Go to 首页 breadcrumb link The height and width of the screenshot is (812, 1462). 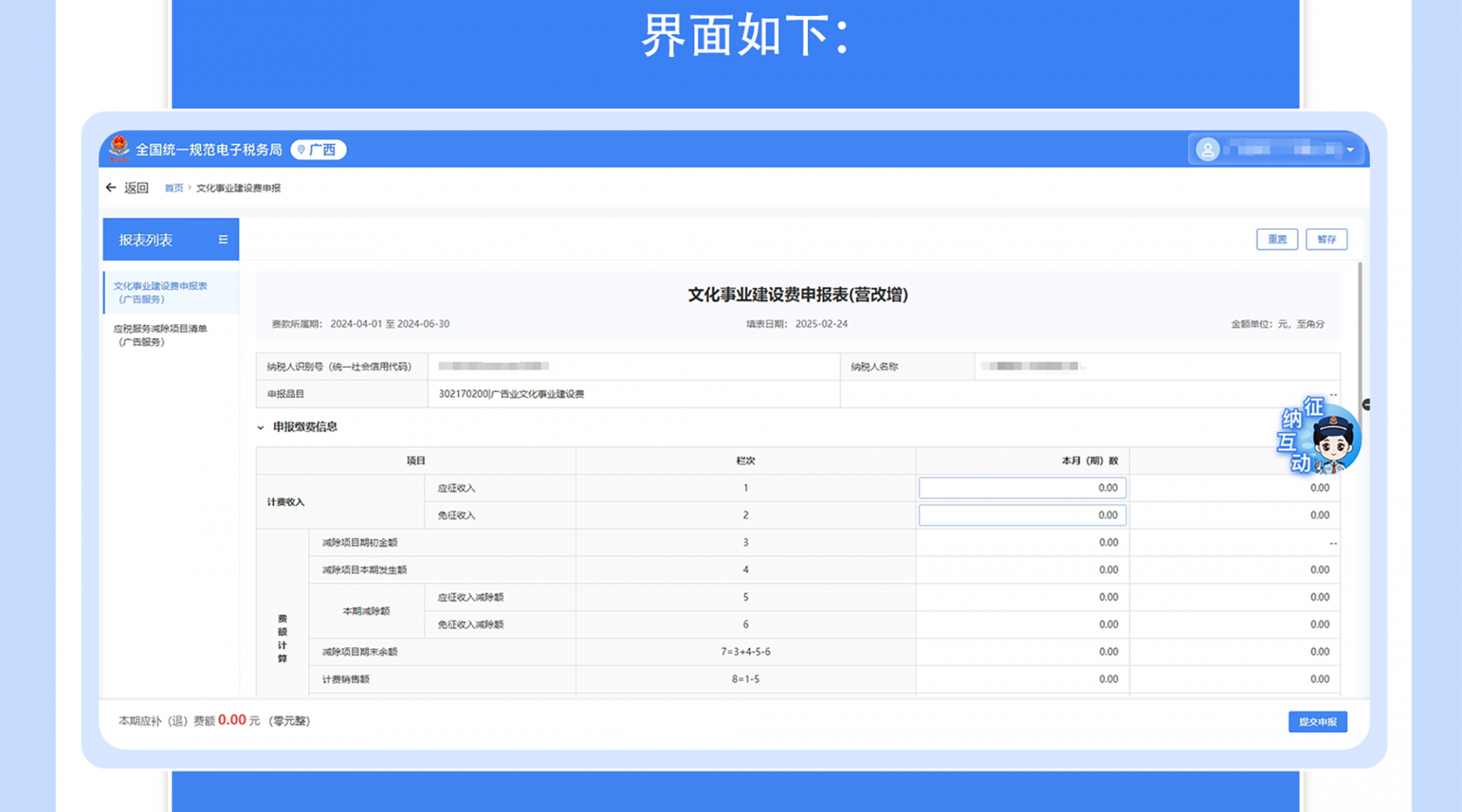[x=174, y=188]
